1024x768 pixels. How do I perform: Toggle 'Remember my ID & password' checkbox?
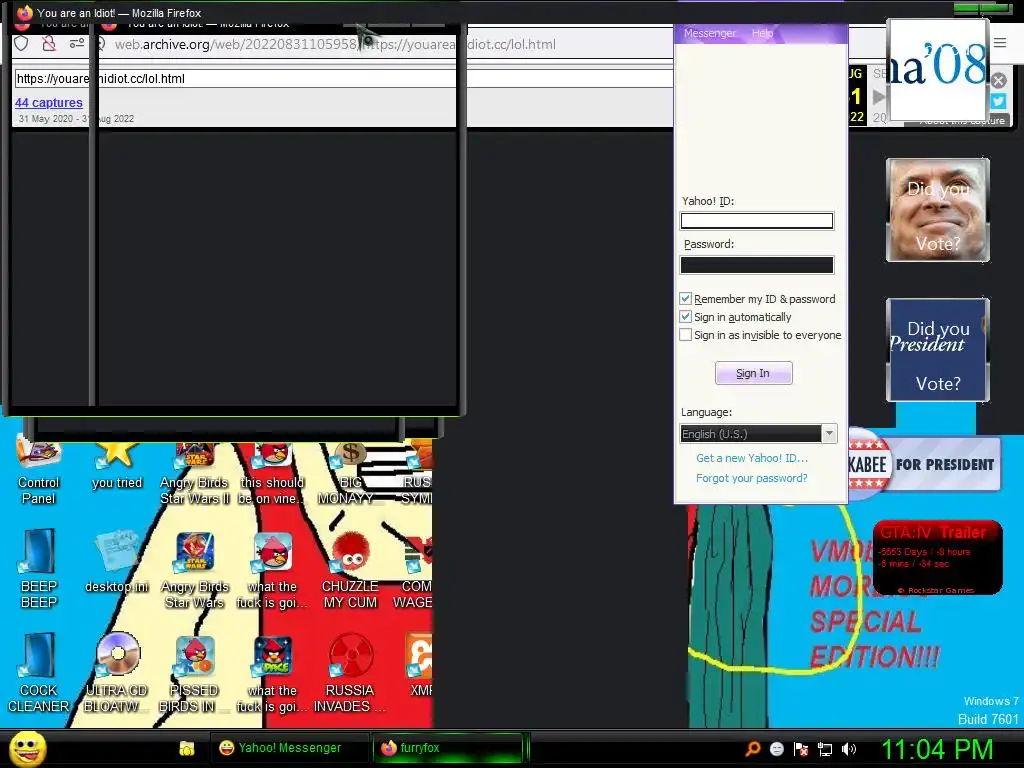click(x=686, y=298)
